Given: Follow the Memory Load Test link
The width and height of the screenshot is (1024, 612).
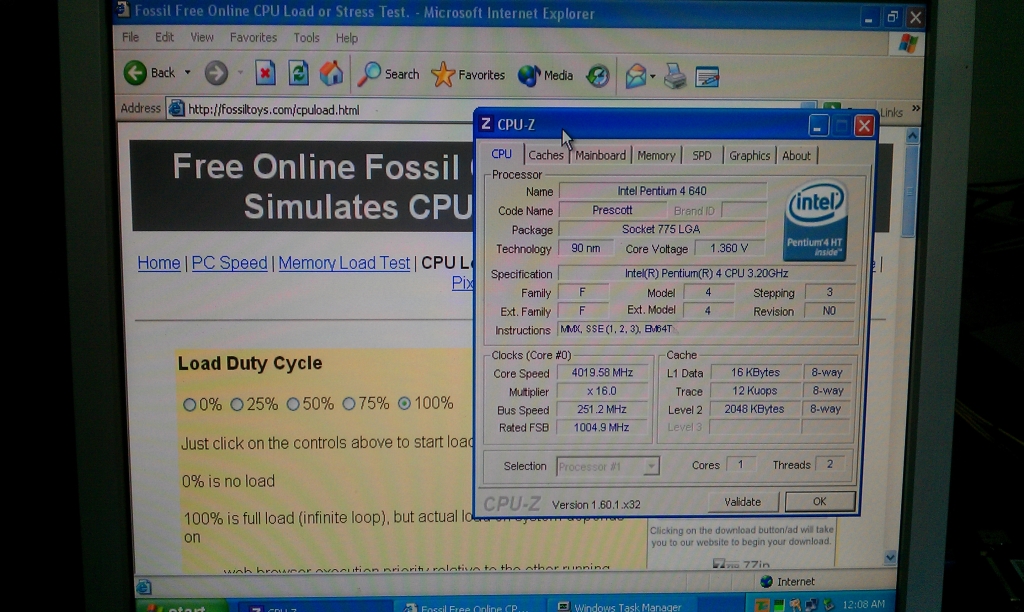Looking at the screenshot, I should [x=344, y=263].
